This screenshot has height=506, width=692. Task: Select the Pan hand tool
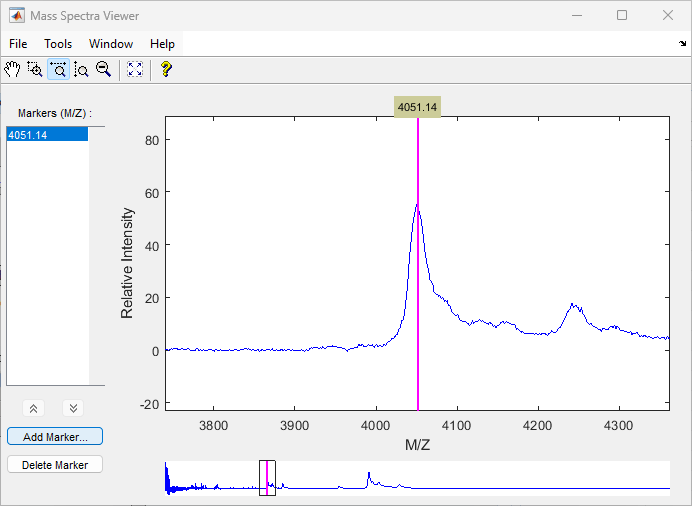coord(12,70)
